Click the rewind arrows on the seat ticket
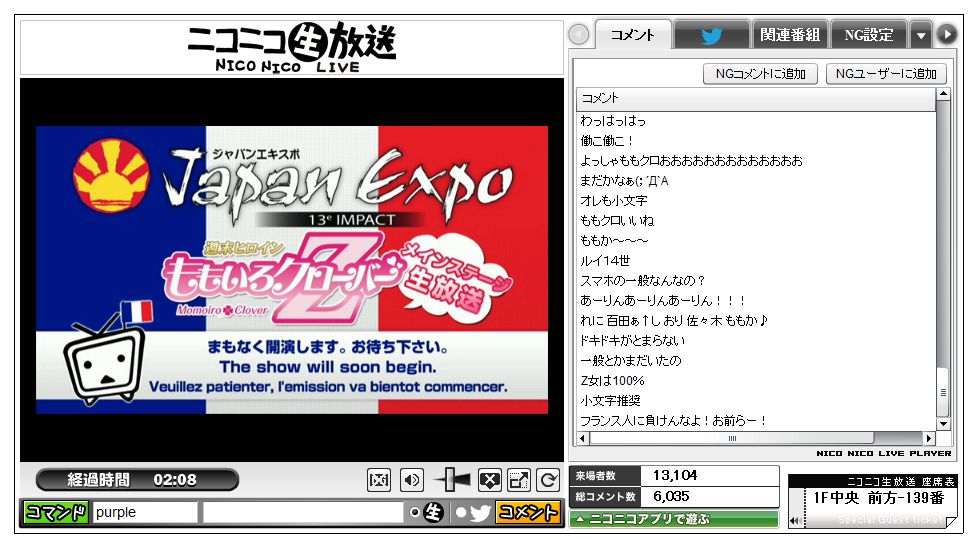Image resolution: width=980 pixels, height=539 pixels. click(x=796, y=520)
